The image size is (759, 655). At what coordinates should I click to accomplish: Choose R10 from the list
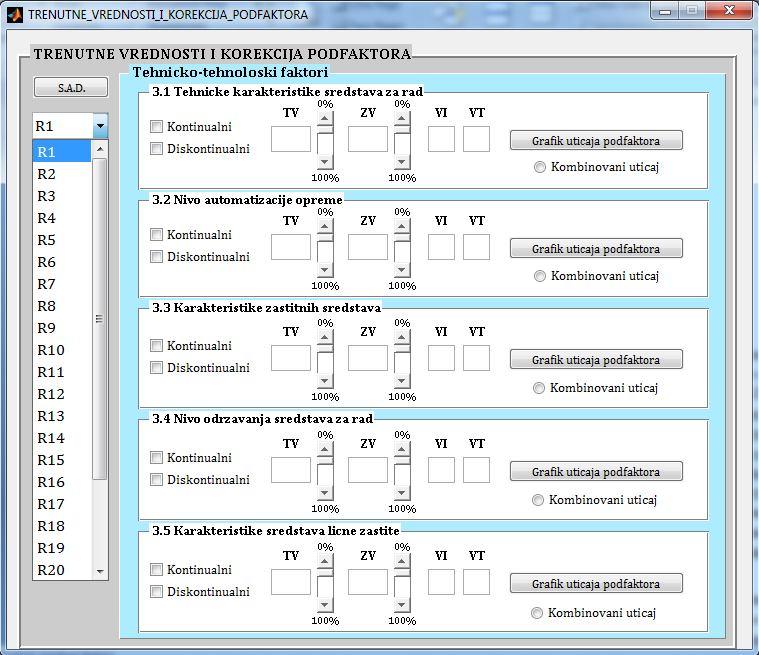(61, 350)
